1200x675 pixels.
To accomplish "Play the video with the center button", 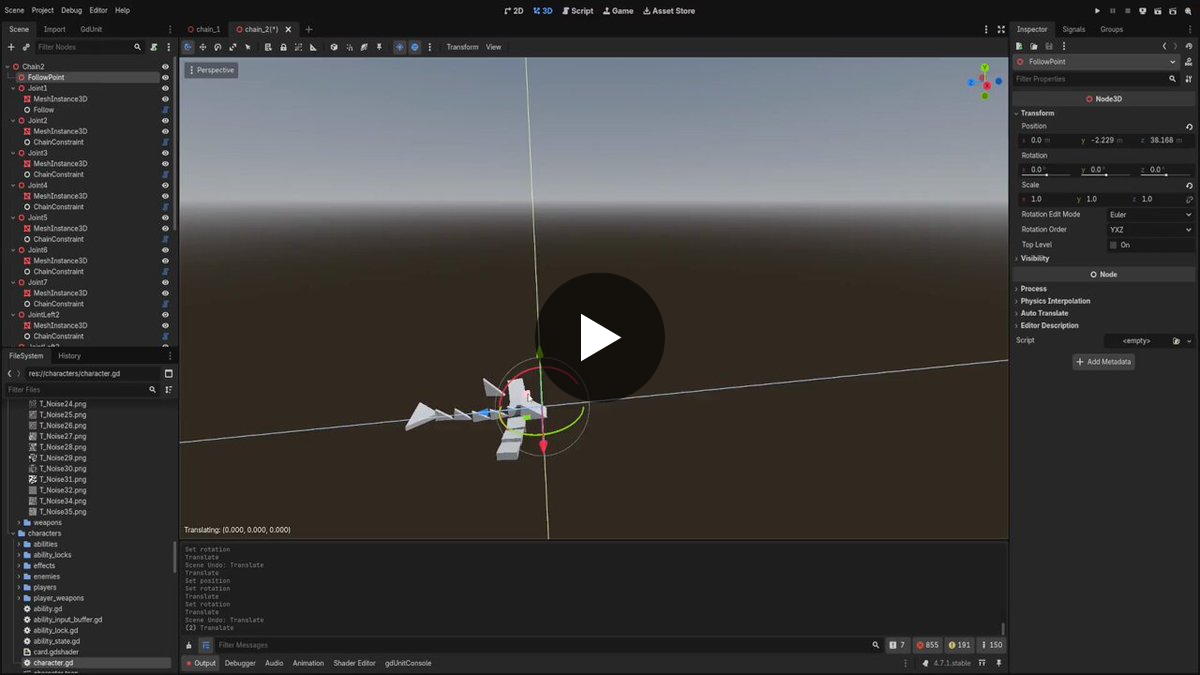I will [x=600, y=337].
